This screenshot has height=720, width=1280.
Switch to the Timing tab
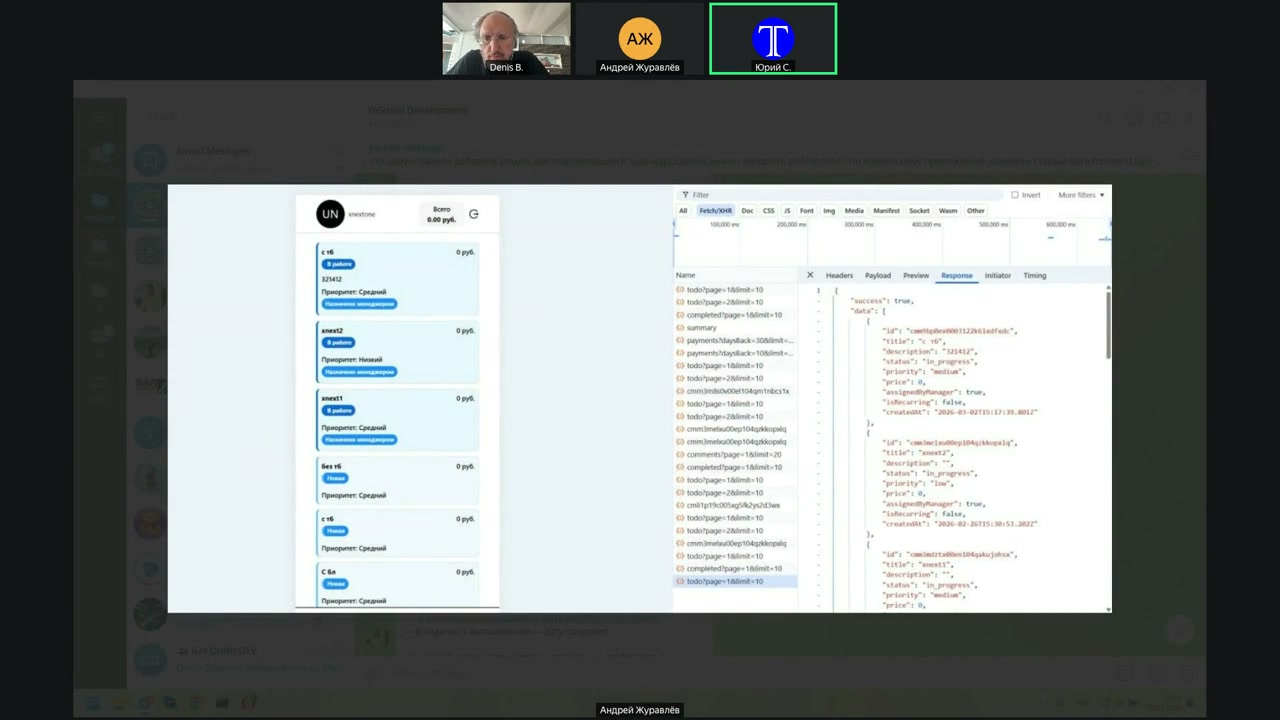pos(1034,275)
